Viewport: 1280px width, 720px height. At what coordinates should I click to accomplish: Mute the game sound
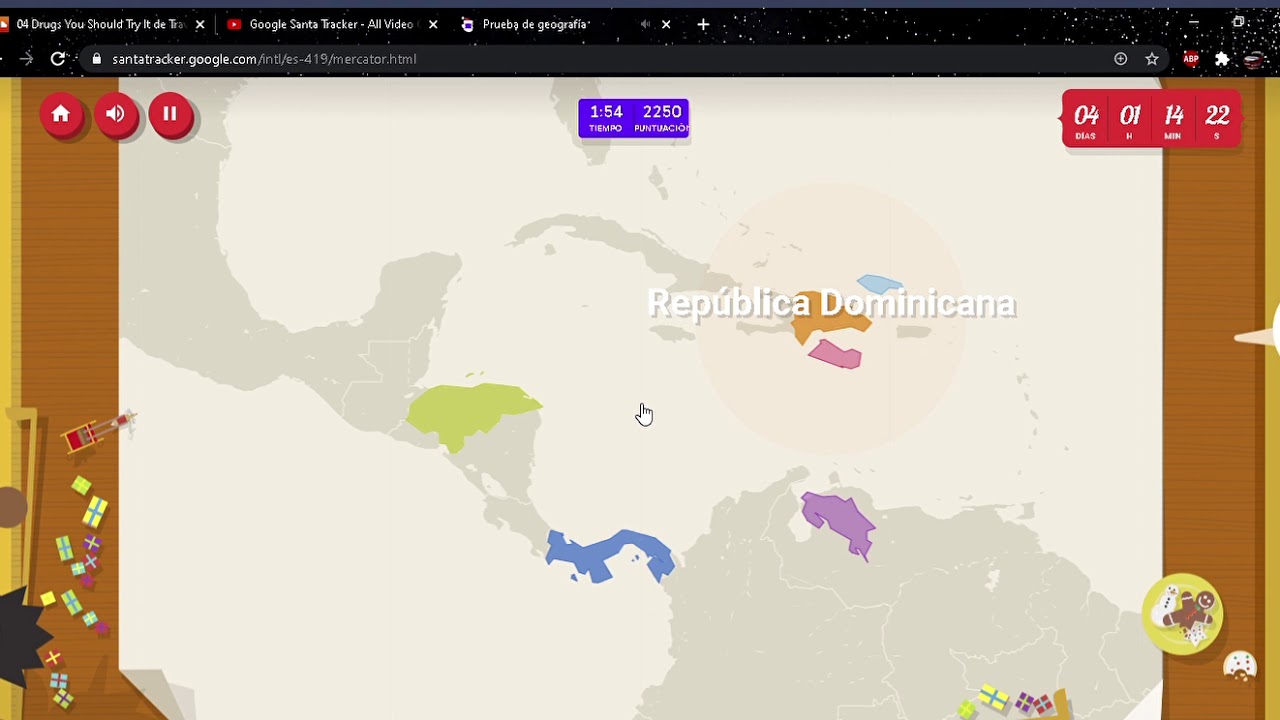click(116, 114)
